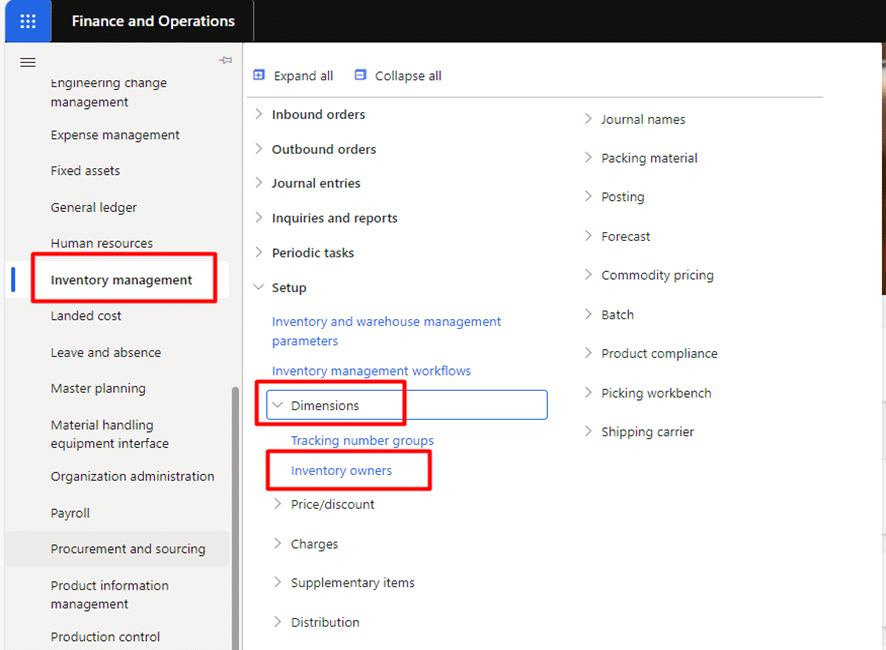The width and height of the screenshot is (886, 650).
Task: Select Material handling equipment interface module
Action: (110, 434)
